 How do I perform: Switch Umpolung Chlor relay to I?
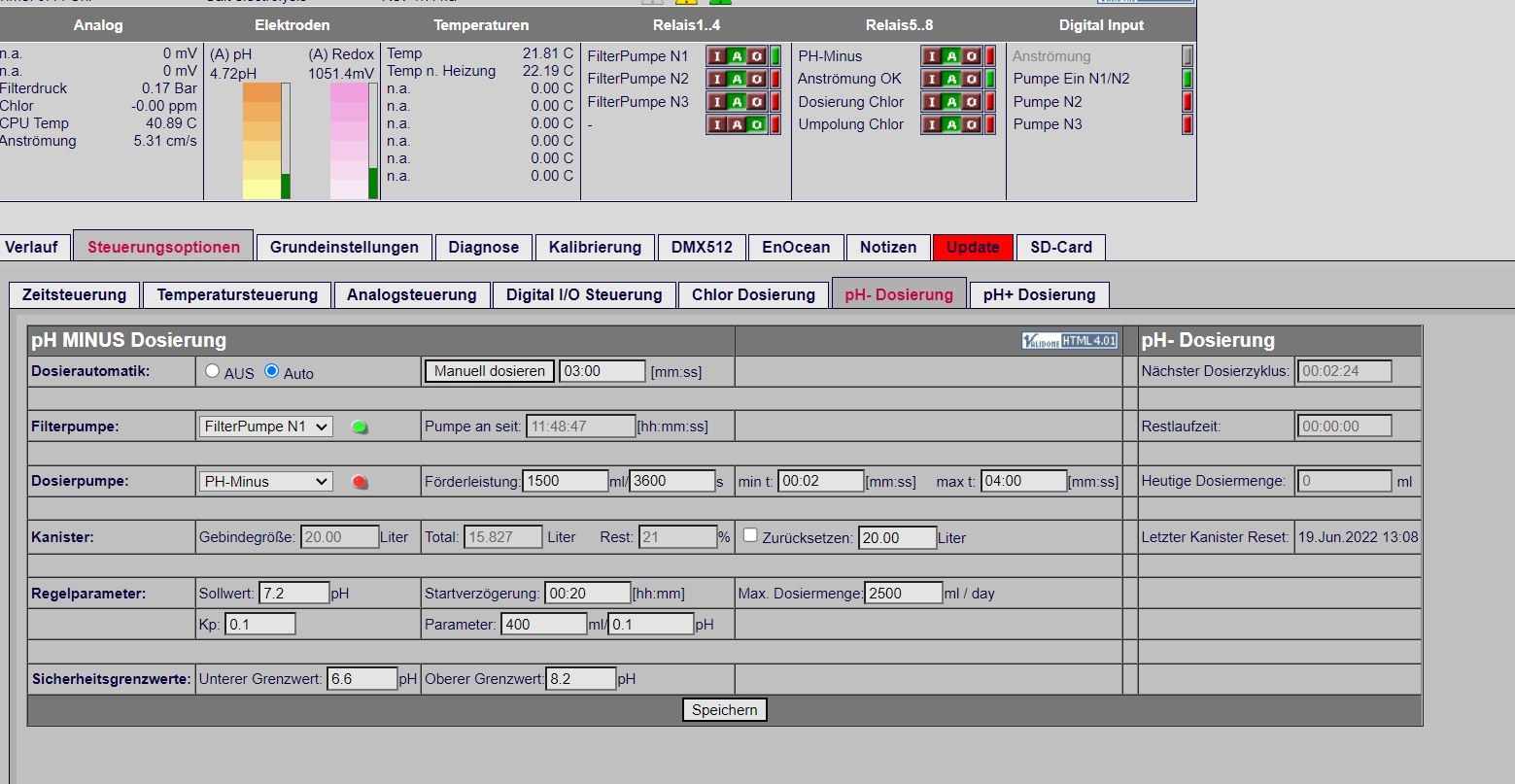point(932,124)
